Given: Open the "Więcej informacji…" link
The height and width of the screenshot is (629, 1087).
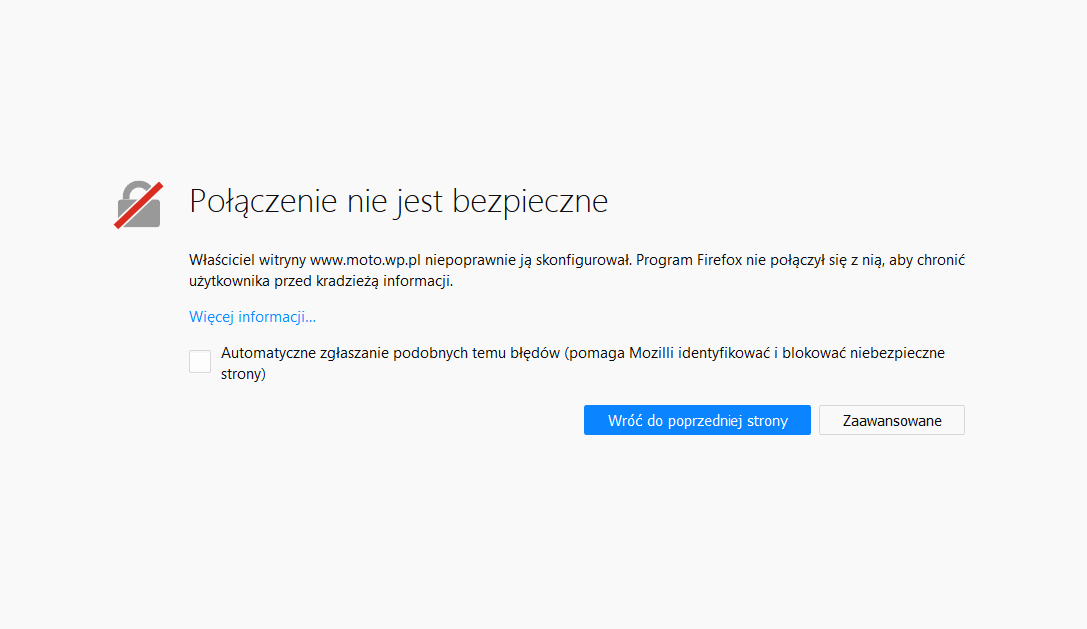Looking at the screenshot, I should [252, 317].
